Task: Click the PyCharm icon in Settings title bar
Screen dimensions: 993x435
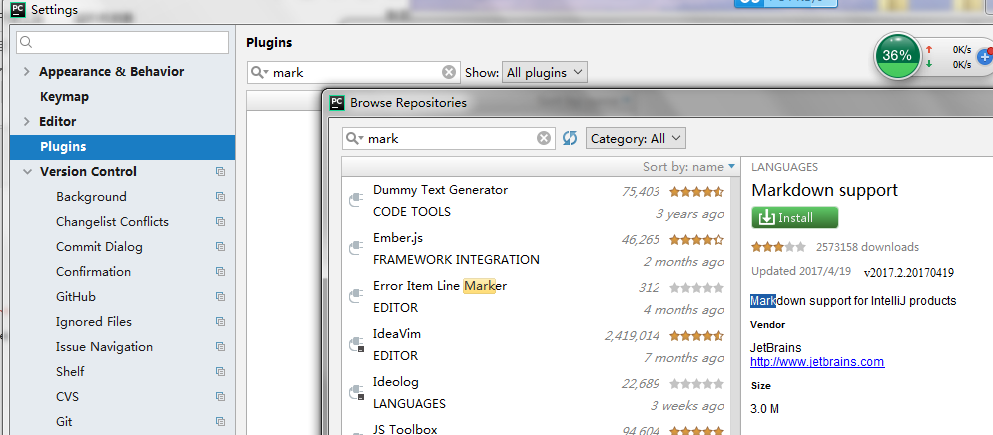Action: click(x=18, y=9)
